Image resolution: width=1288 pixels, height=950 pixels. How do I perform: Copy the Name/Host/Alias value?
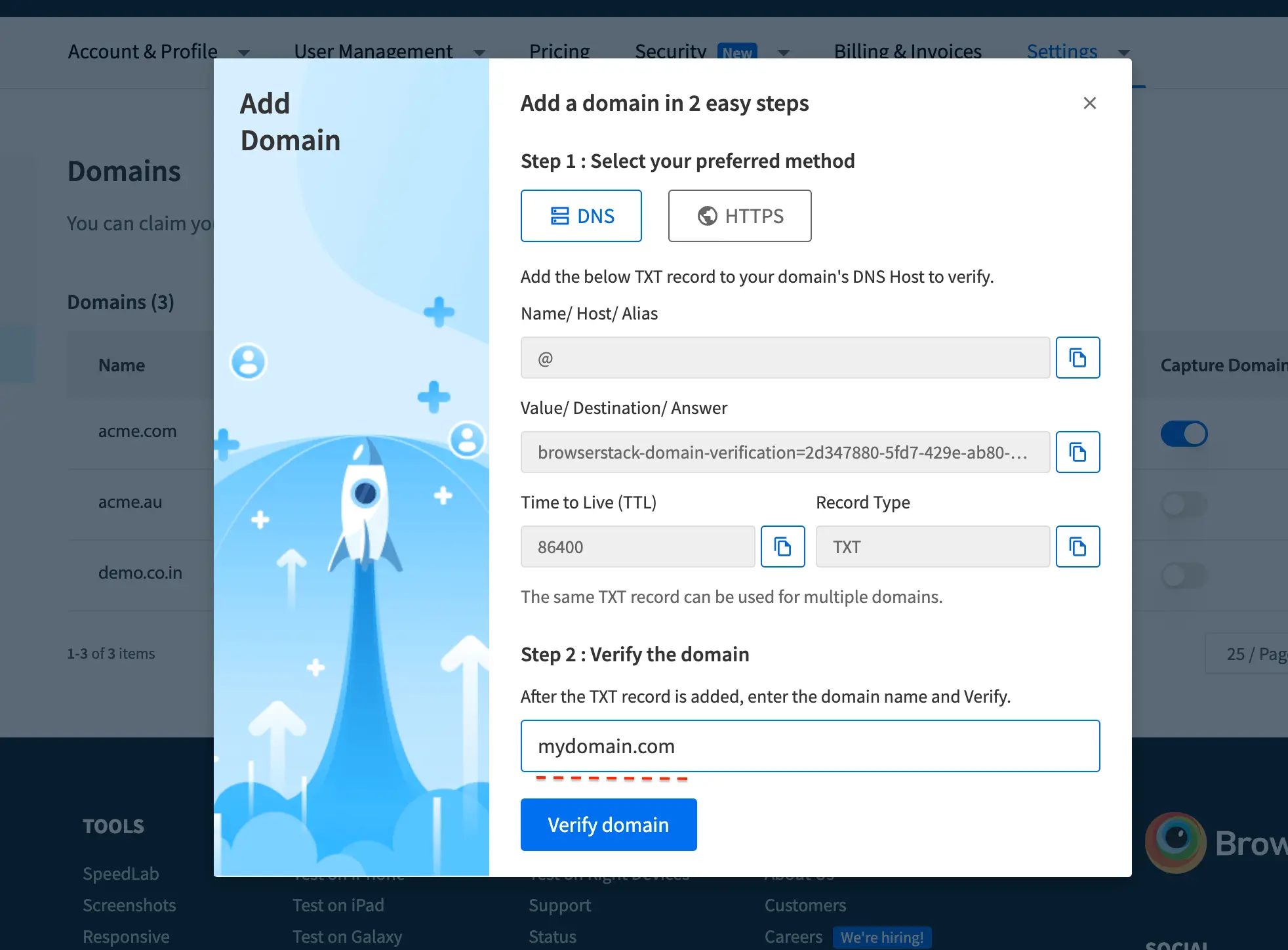click(1077, 358)
